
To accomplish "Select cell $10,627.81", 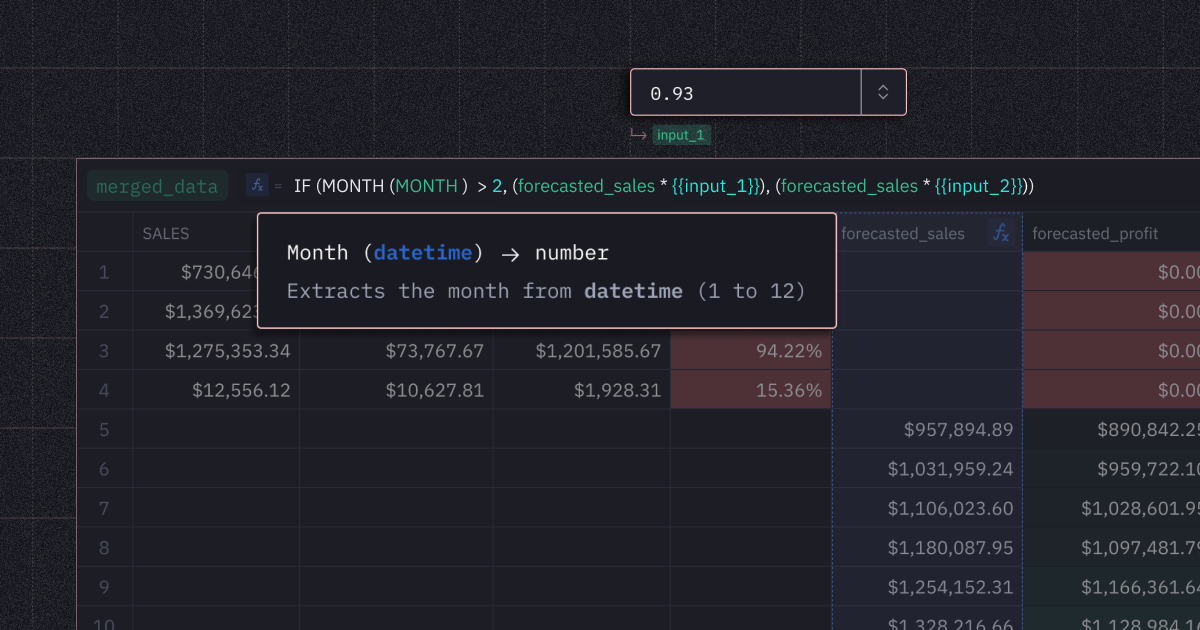I will coord(396,390).
